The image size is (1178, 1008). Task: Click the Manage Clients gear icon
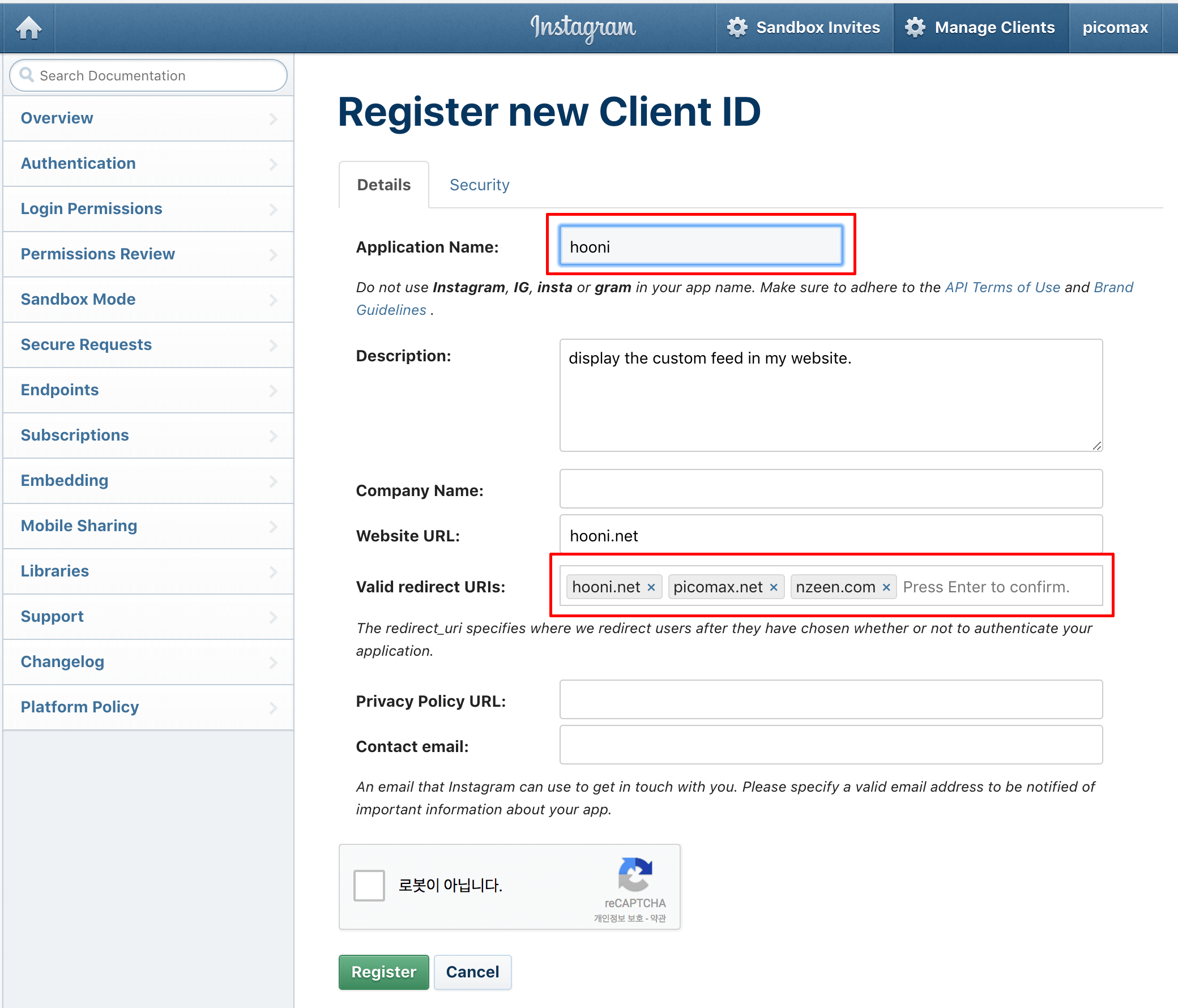point(915,27)
